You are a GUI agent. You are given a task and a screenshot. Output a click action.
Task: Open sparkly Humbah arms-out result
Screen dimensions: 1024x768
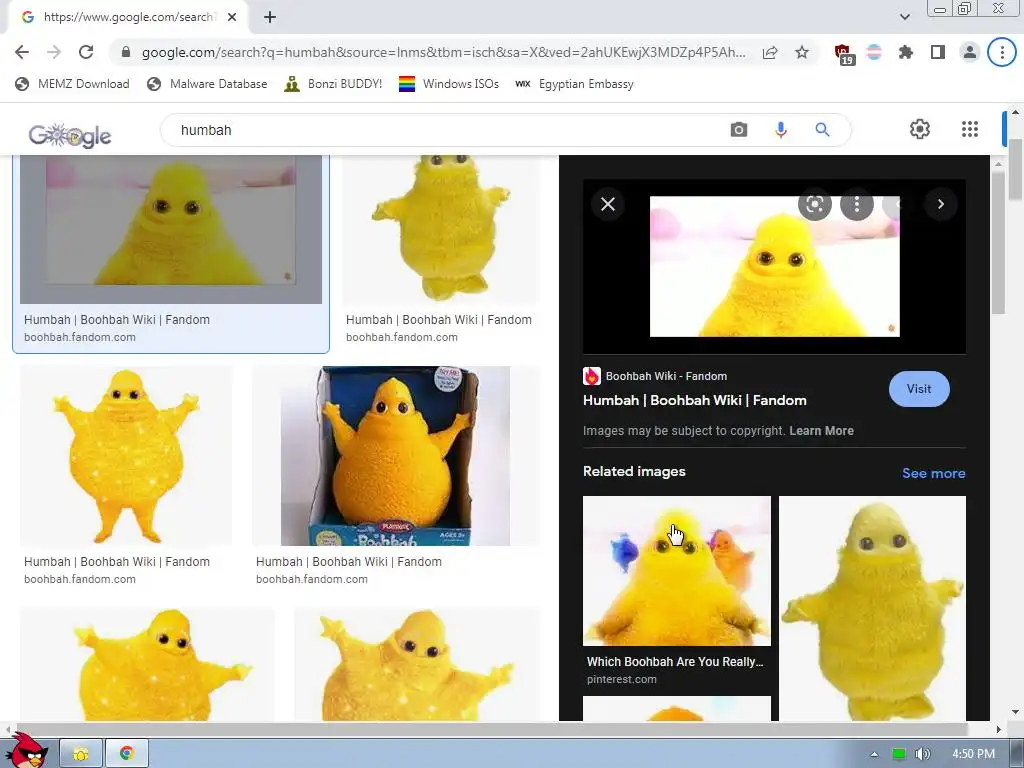(x=126, y=456)
